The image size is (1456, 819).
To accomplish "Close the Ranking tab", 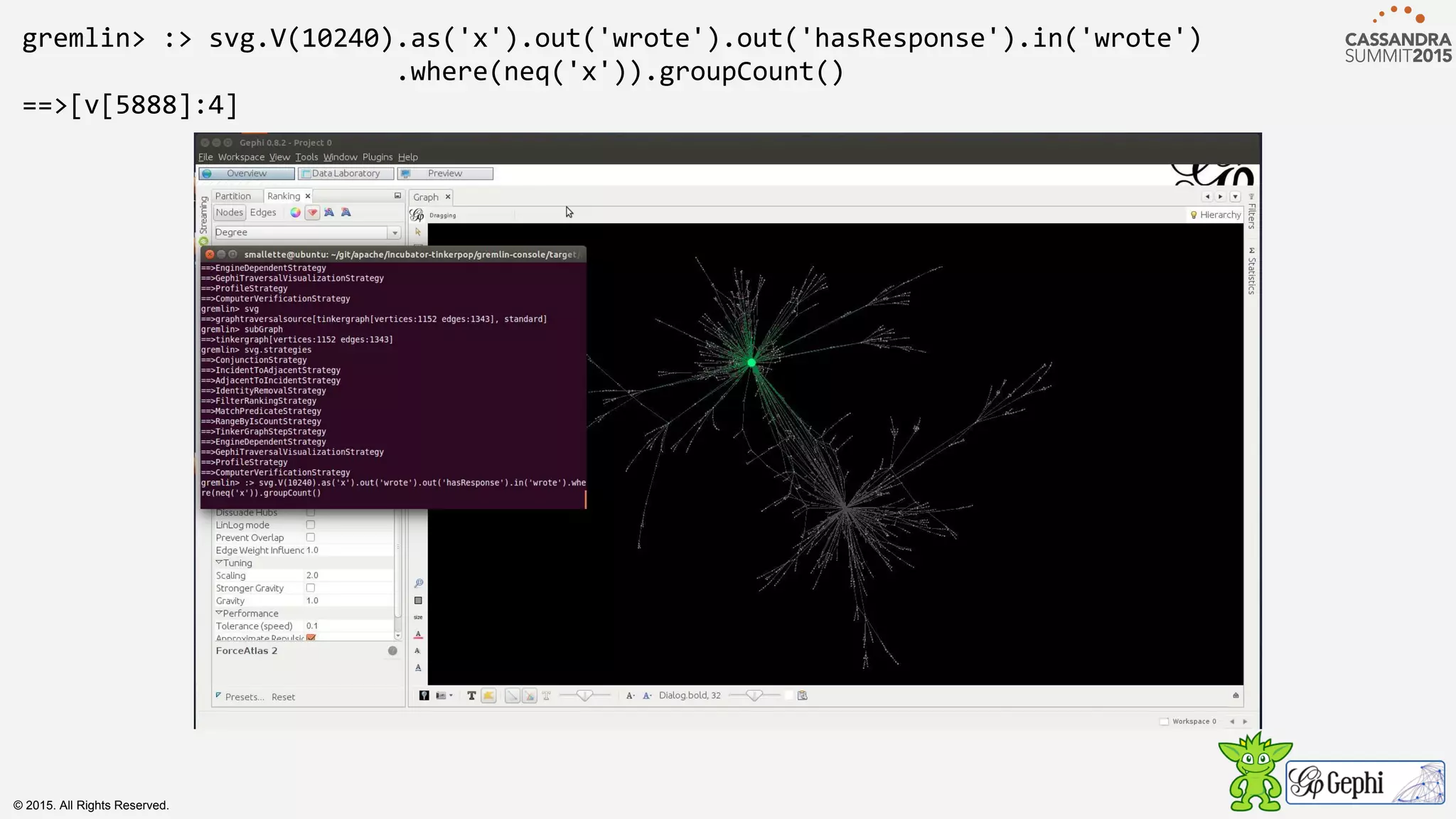I will tap(308, 196).
